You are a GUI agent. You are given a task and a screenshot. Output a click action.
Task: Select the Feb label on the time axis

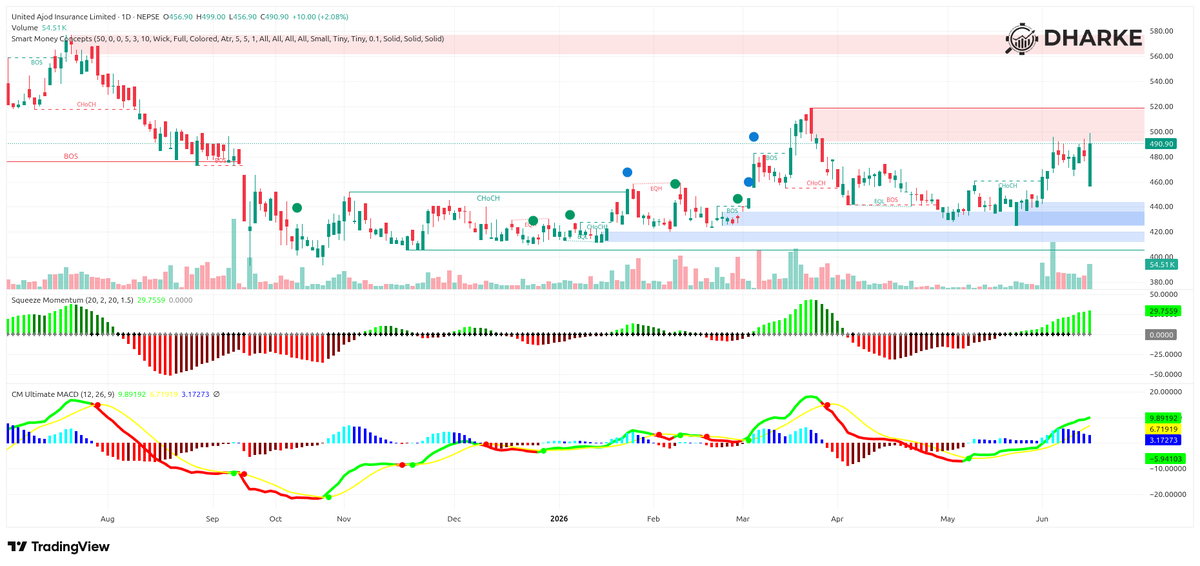pyautogui.click(x=654, y=520)
